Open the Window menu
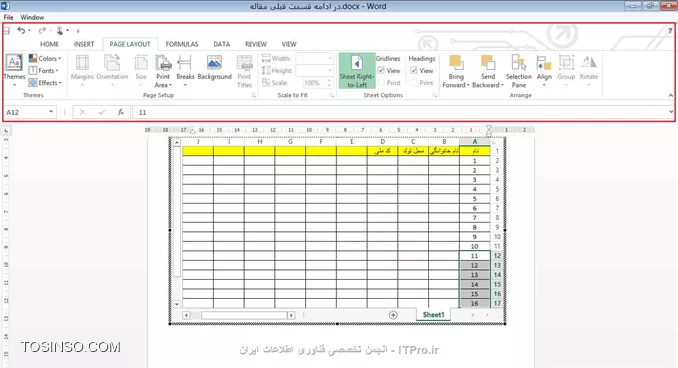 pos(32,17)
